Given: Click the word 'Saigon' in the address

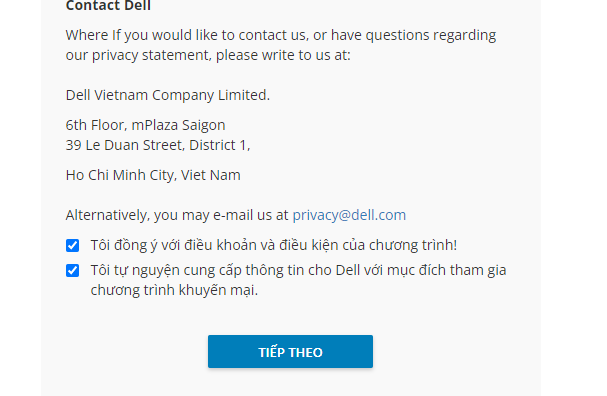Looking at the screenshot, I should point(204,125).
